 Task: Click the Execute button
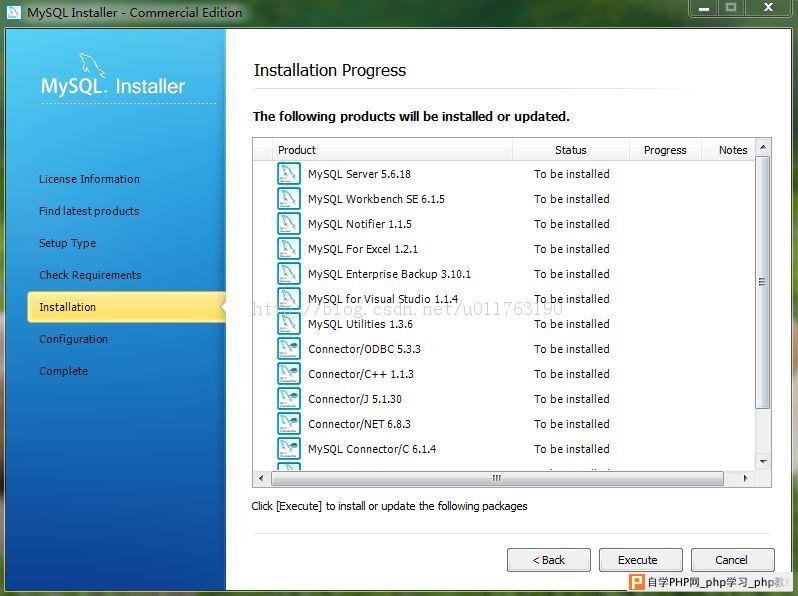tap(640, 560)
